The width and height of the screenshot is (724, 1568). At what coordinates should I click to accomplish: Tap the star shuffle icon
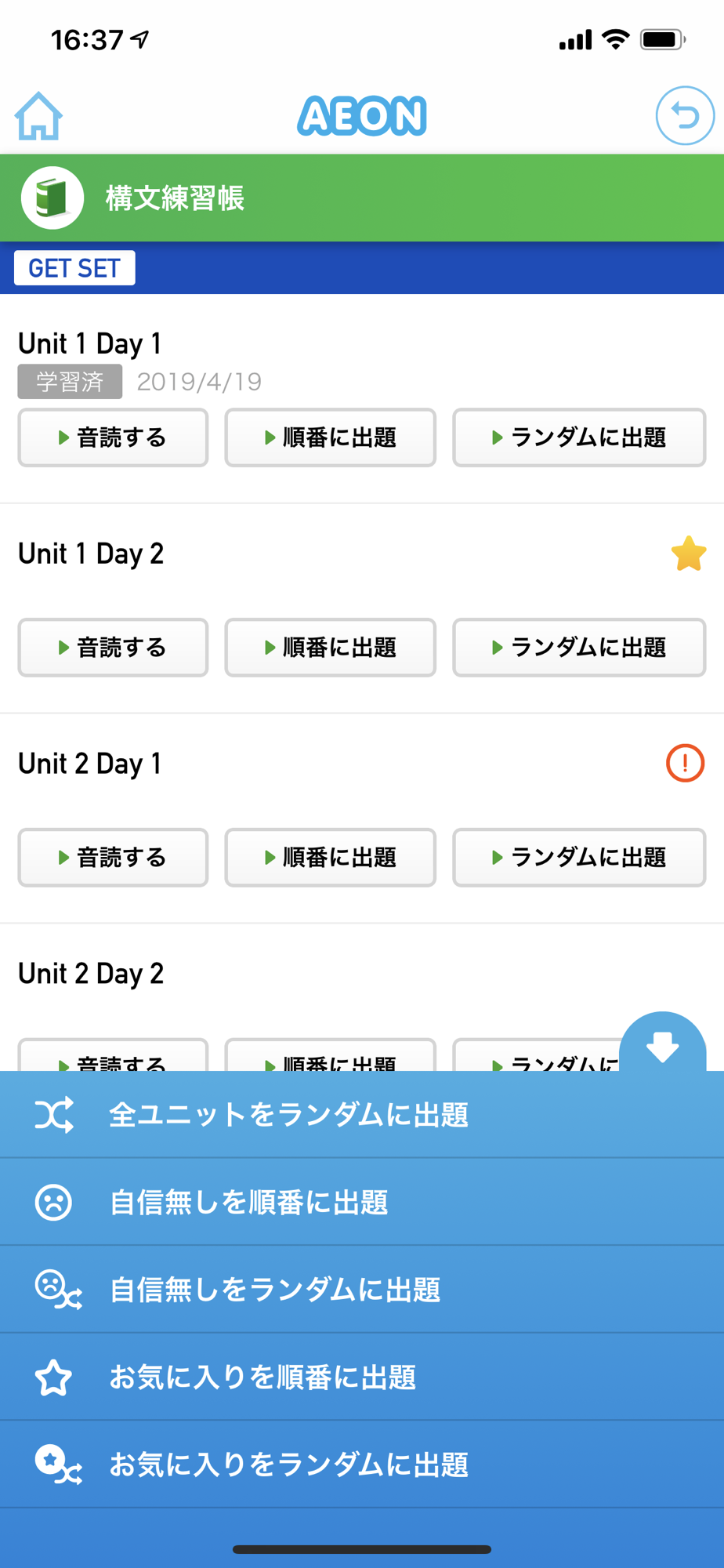coord(56,1465)
